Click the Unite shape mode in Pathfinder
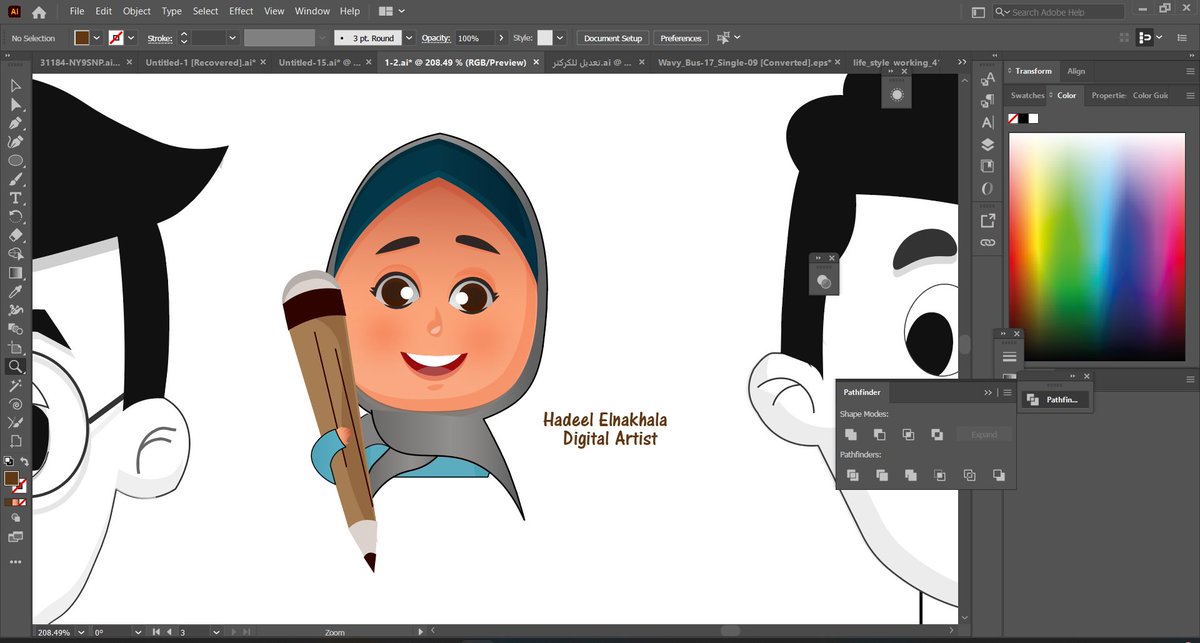 [851, 434]
